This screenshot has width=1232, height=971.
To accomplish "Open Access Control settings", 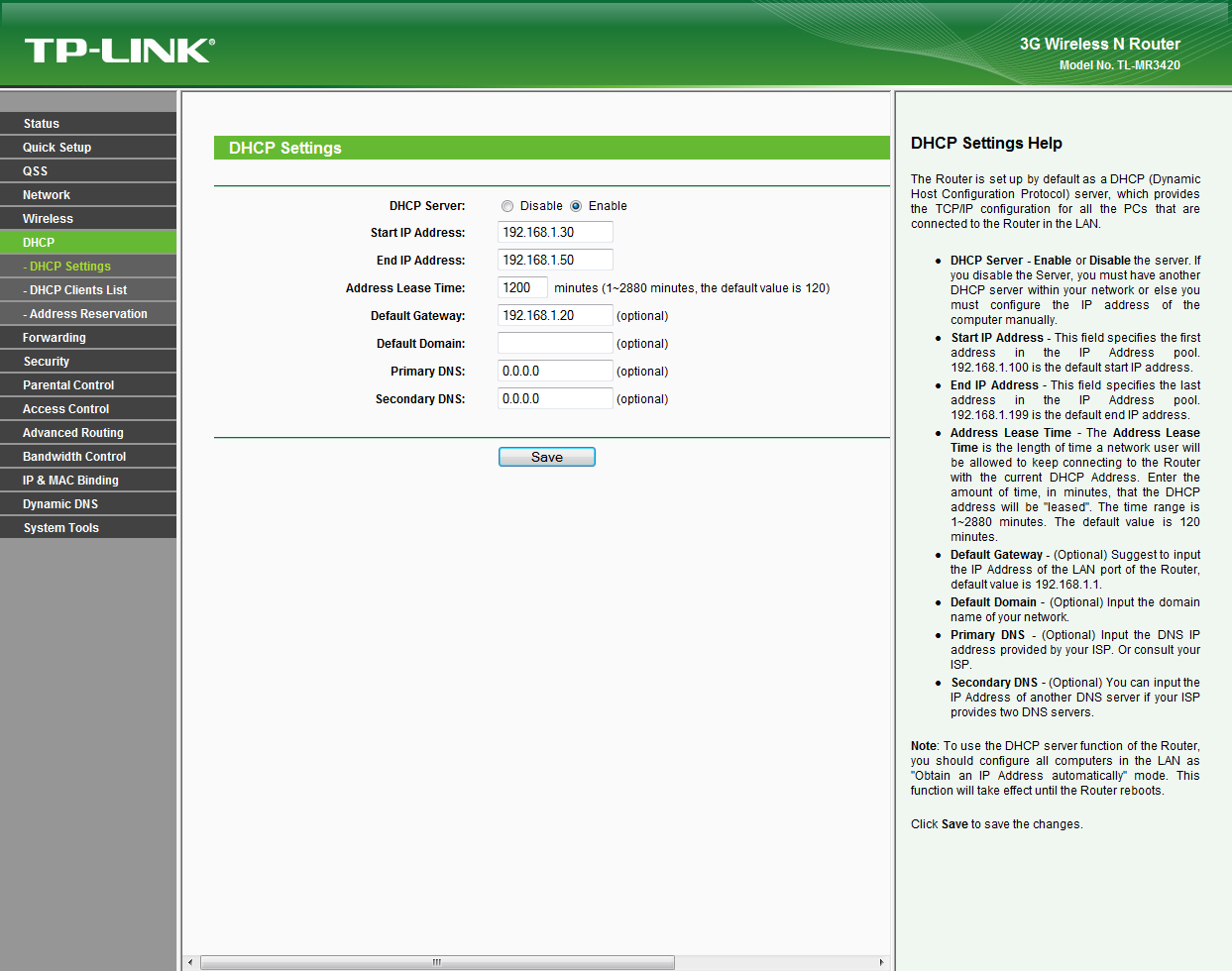I will click(88, 409).
